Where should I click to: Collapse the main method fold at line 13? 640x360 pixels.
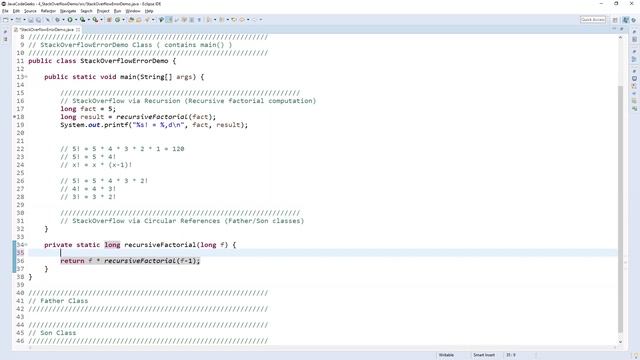[x=26, y=77]
